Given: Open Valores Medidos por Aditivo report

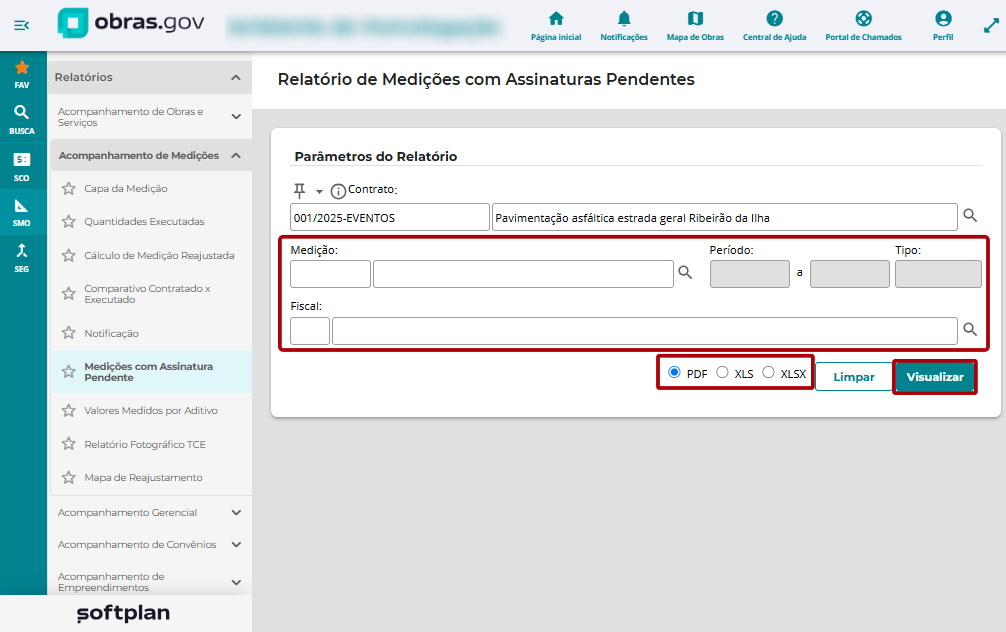Looking at the screenshot, I should [151, 411].
